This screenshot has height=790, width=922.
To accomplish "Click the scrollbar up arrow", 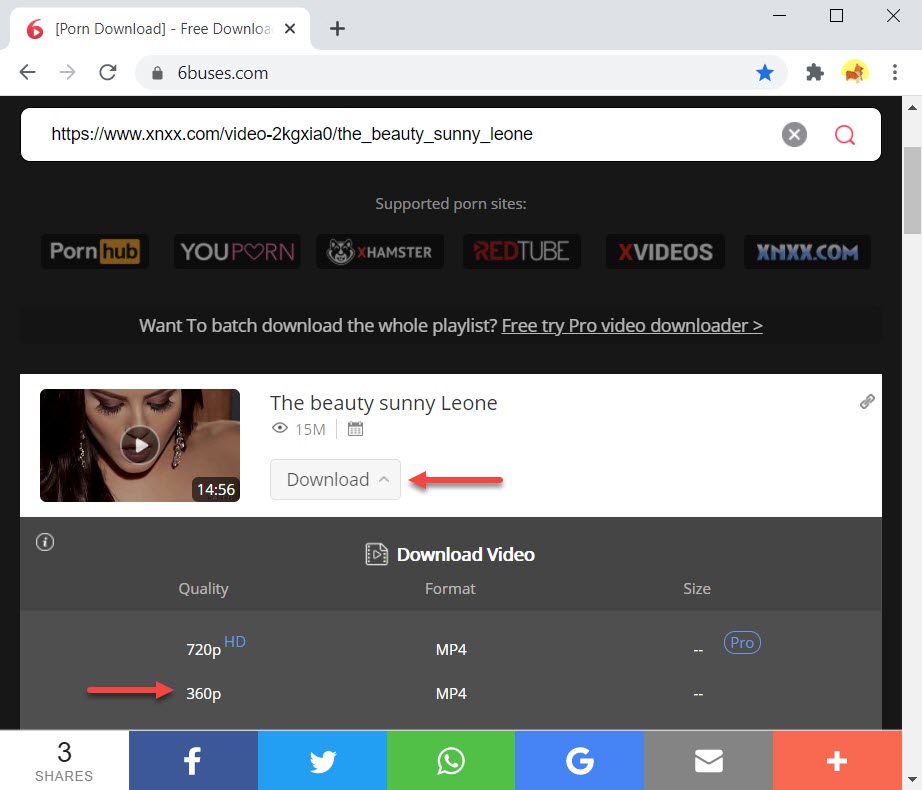I will click(912, 108).
